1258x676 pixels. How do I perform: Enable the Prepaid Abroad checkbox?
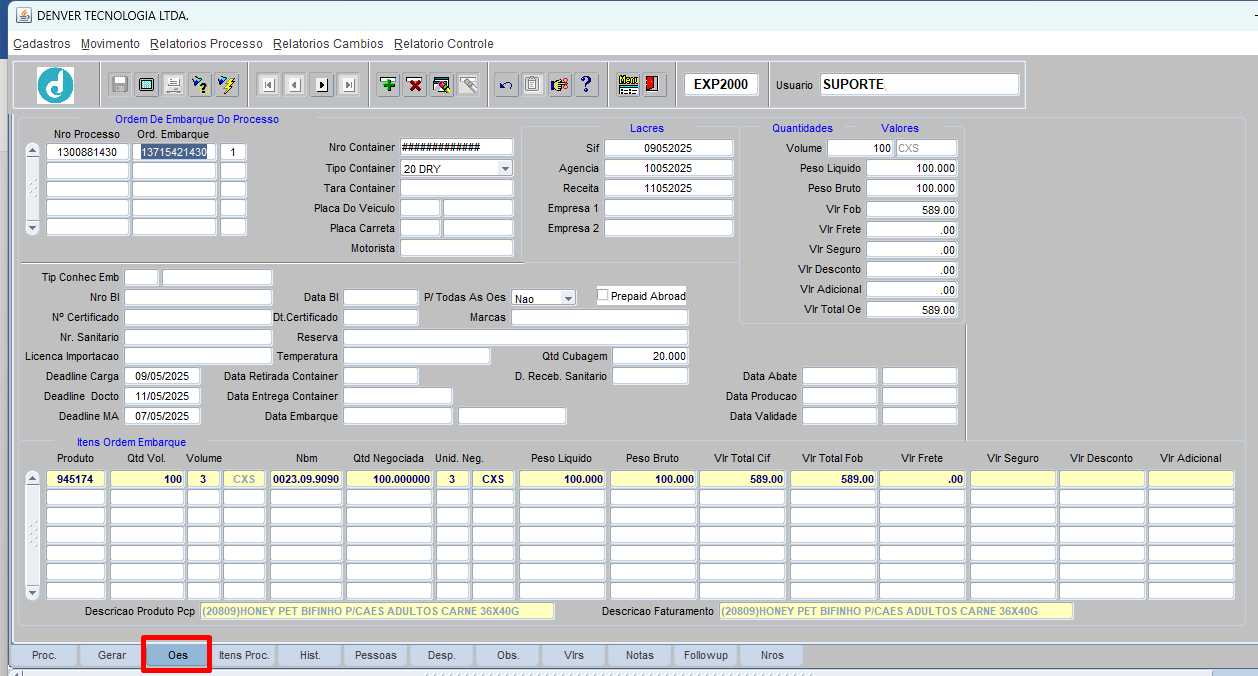click(x=603, y=295)
